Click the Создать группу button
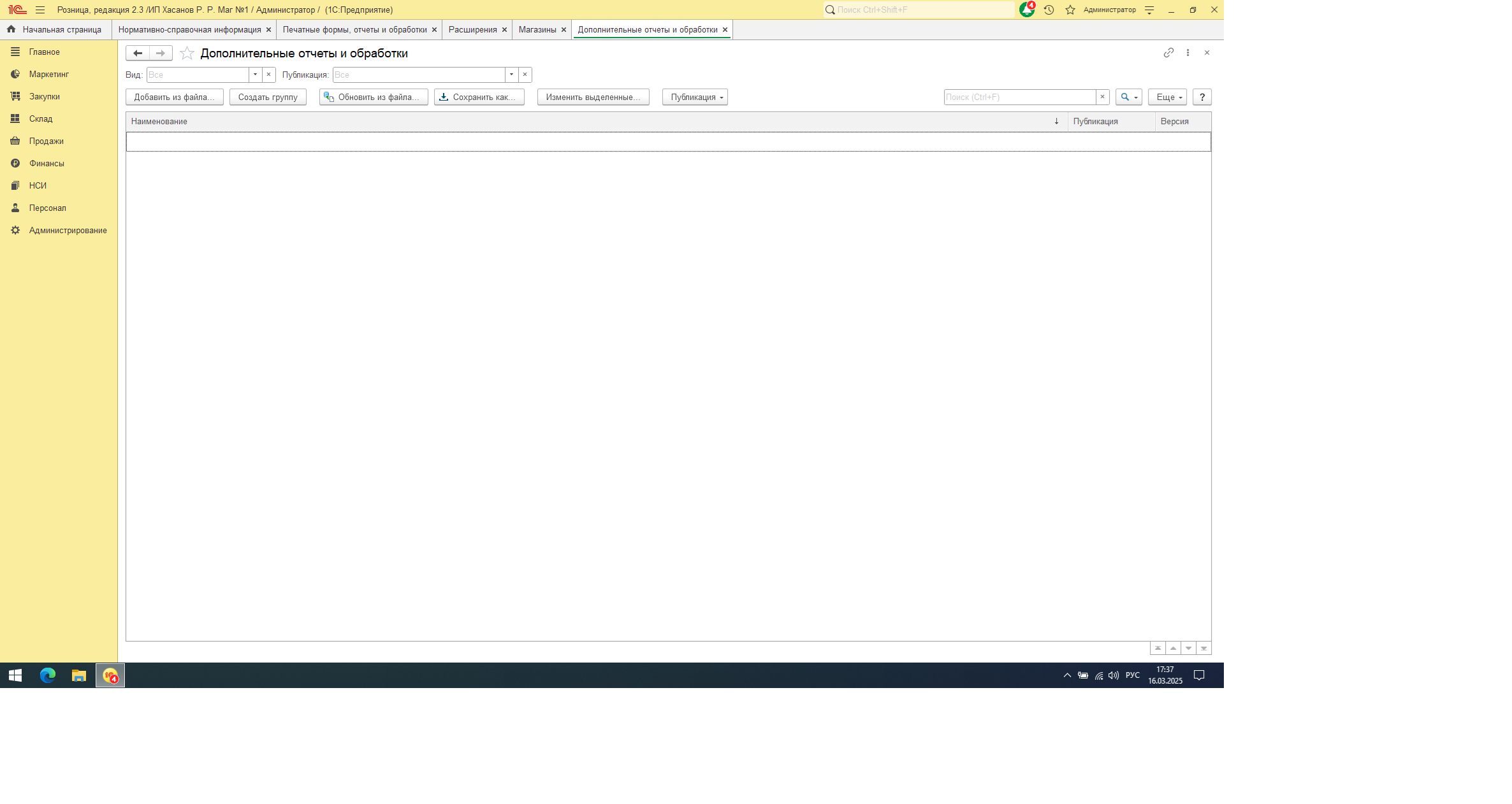1512x804 pixels. [268, 97]
